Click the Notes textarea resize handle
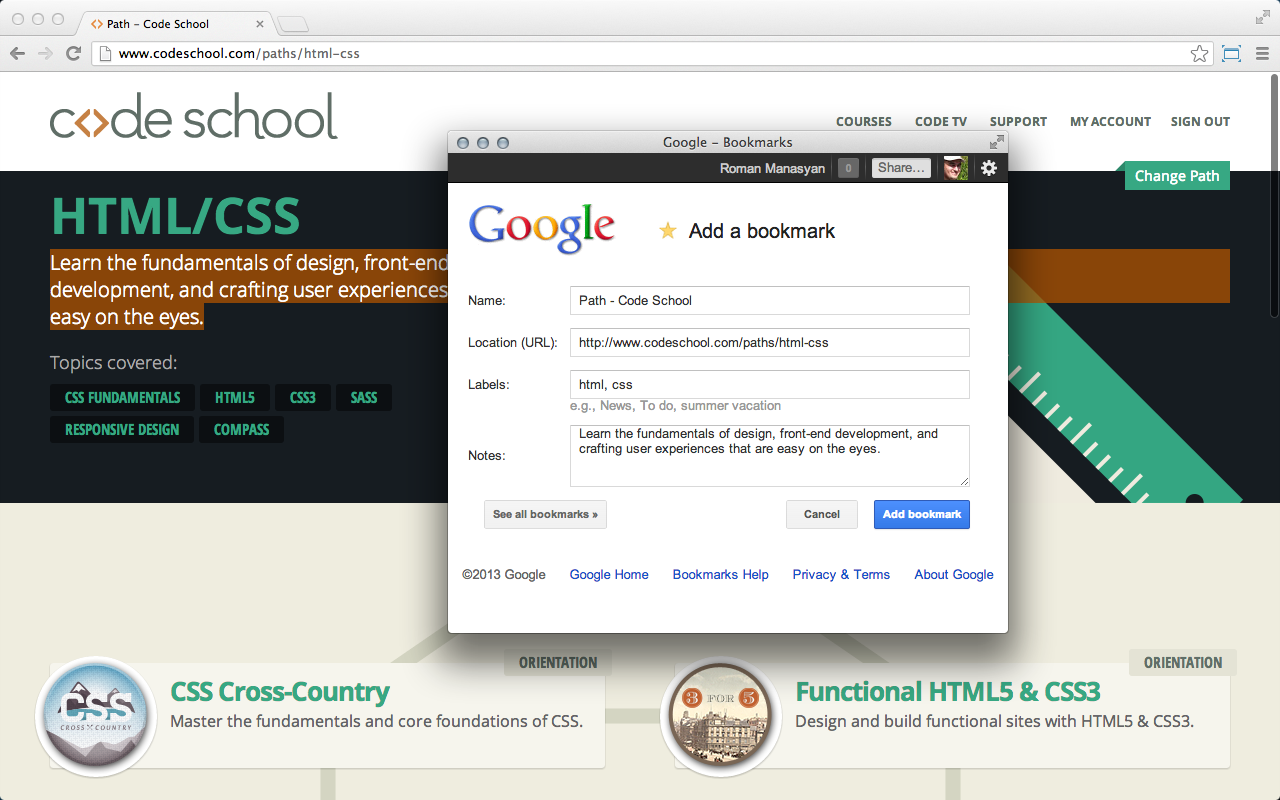The height and width of the screenshot is (800, 1280). click(x=963, y=480)
